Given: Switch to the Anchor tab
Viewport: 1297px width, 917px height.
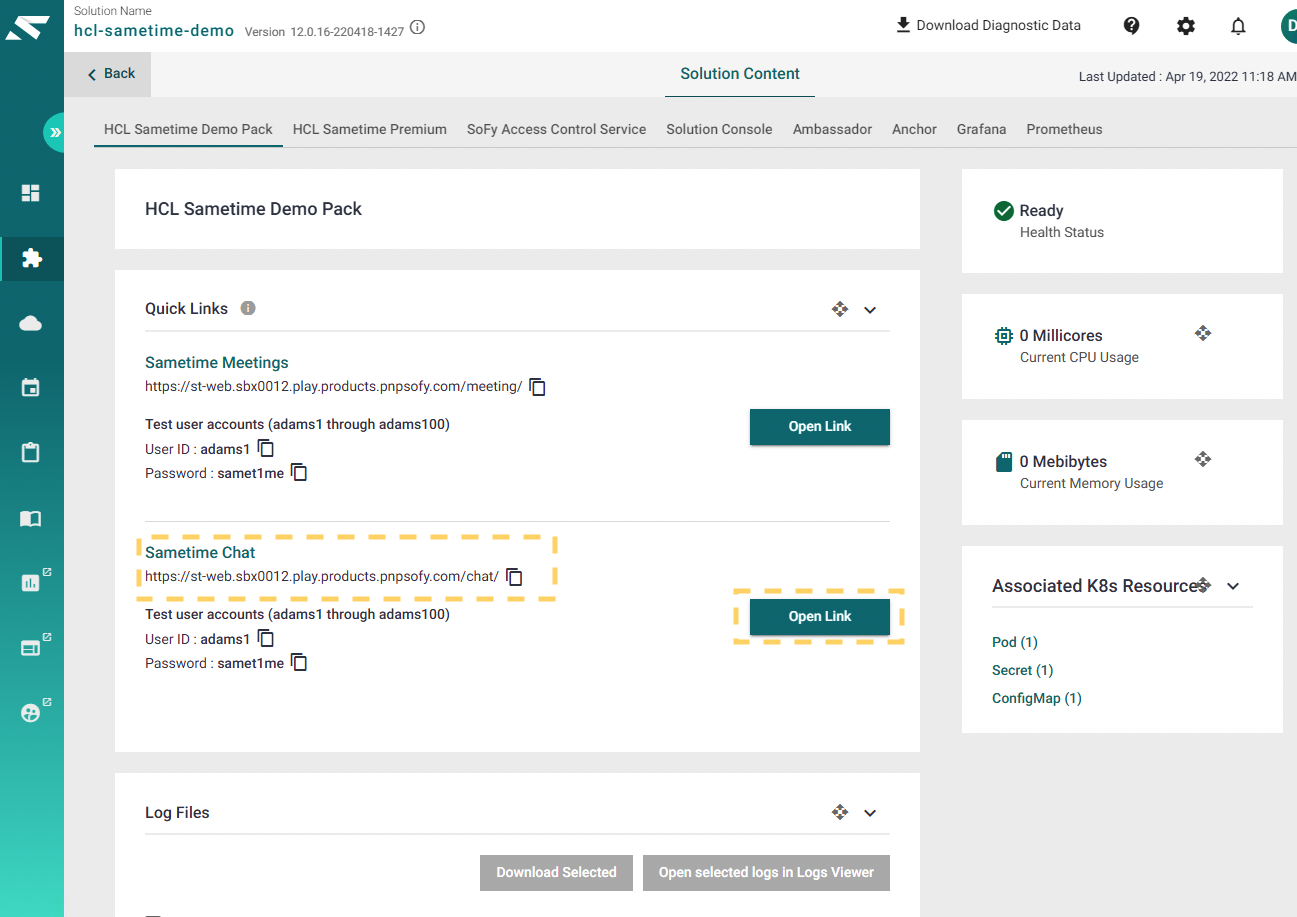Looking at the screenshot, I should click(x=914, y=129).
